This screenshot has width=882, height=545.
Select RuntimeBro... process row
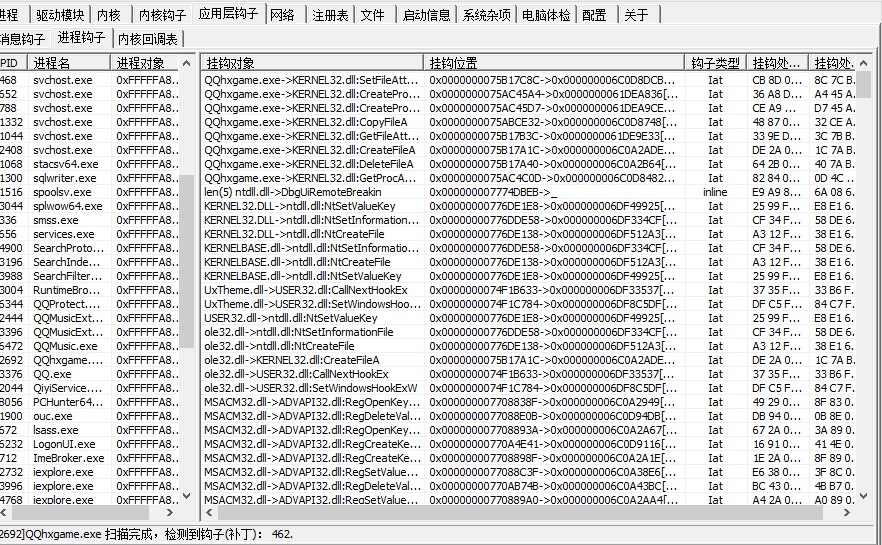(x=89, y=290)
